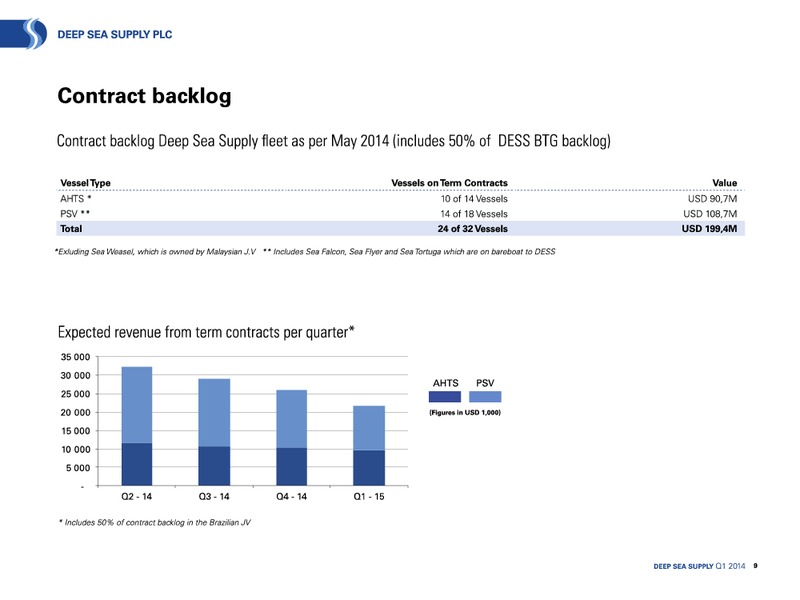Image resolution: width=800 pixels, height=600 pixels.
Task: Click the AHTS segment of Q3 - 14 bar
Action: click(214, 466)
